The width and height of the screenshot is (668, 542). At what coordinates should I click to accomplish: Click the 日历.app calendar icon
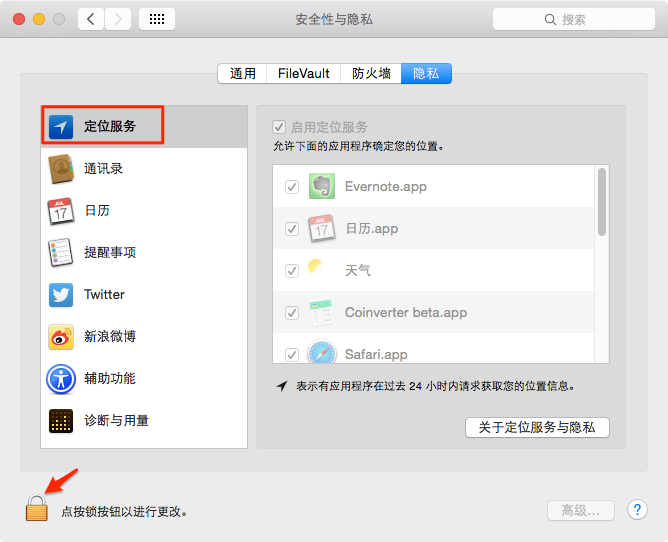(x=322, y=228)
